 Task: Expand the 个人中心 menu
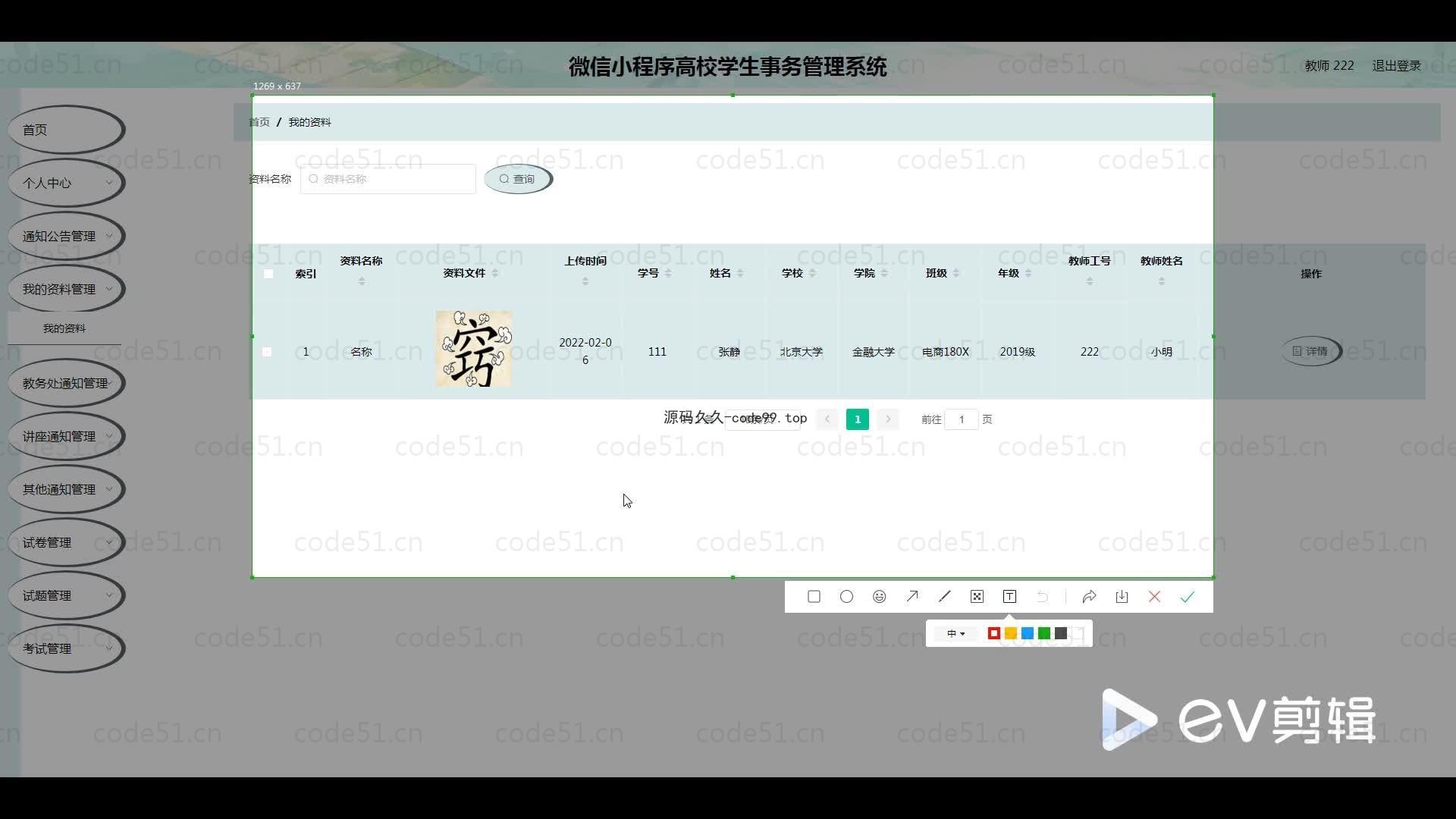65,183
